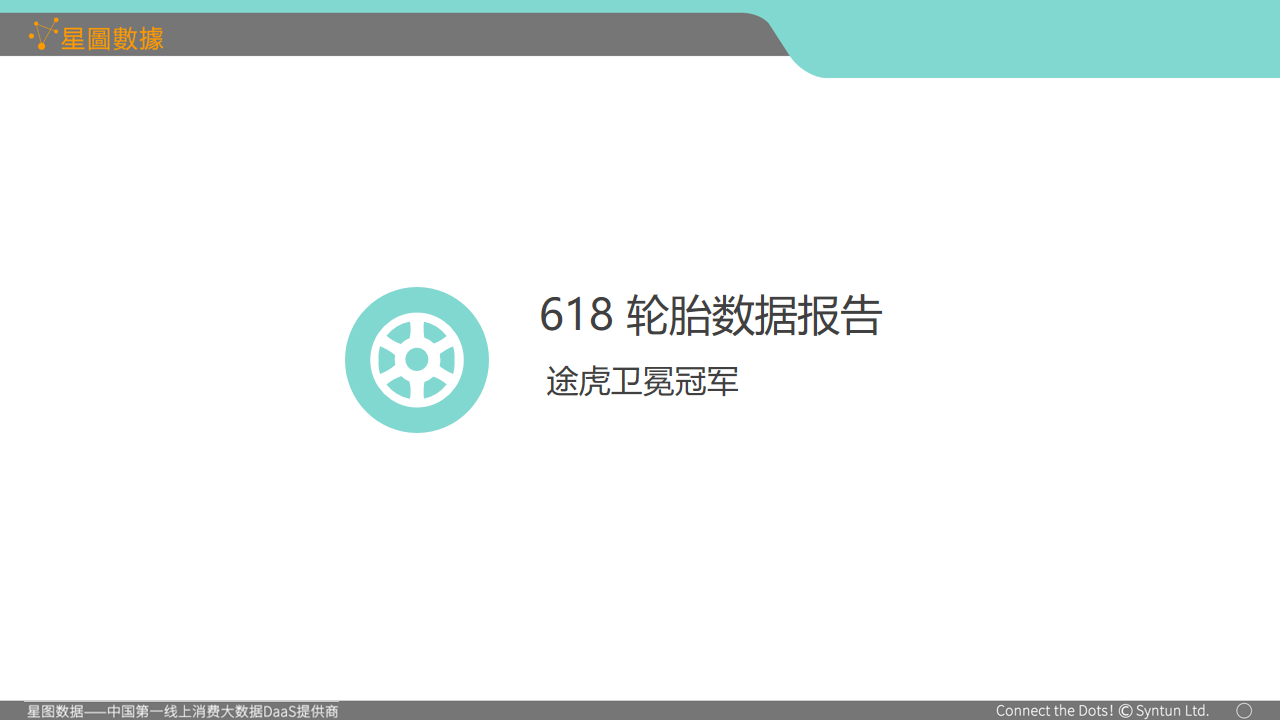Click the orange constellation logo icon

tap(43, 35)
